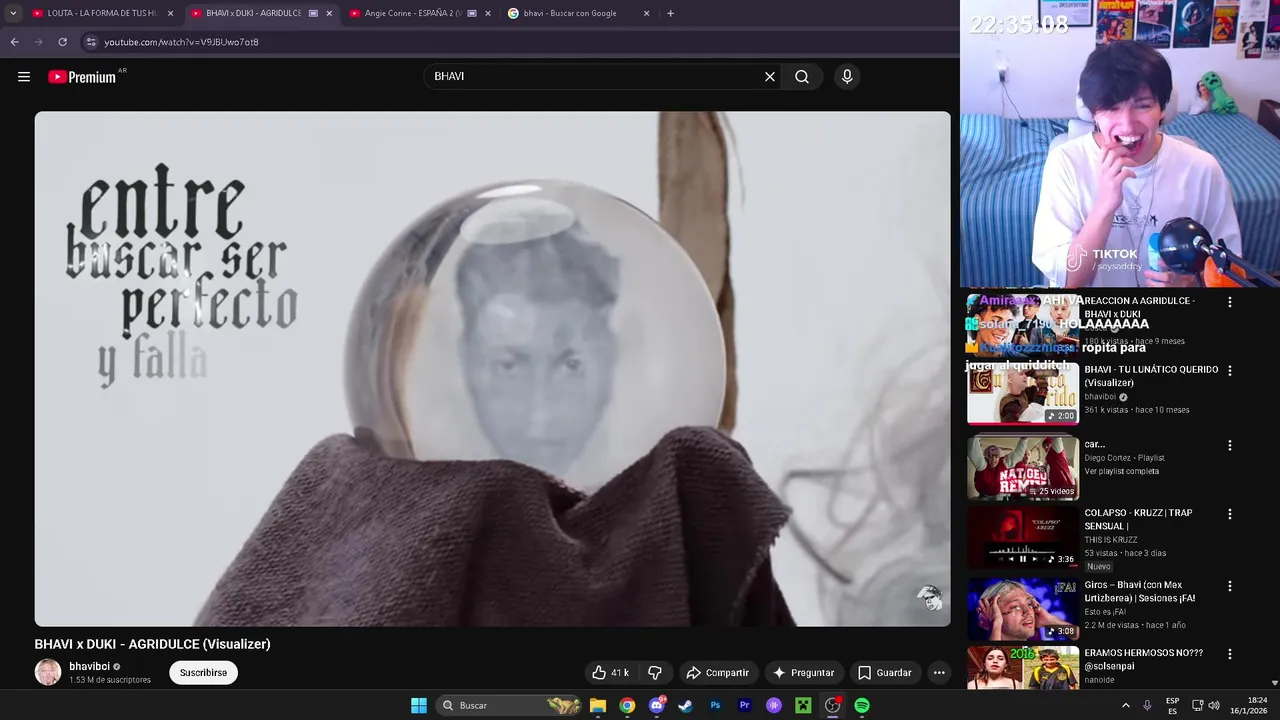The image size is (1280, 720).
Task: Open File Explorer from taskbar
Action: tap(597, 705)
